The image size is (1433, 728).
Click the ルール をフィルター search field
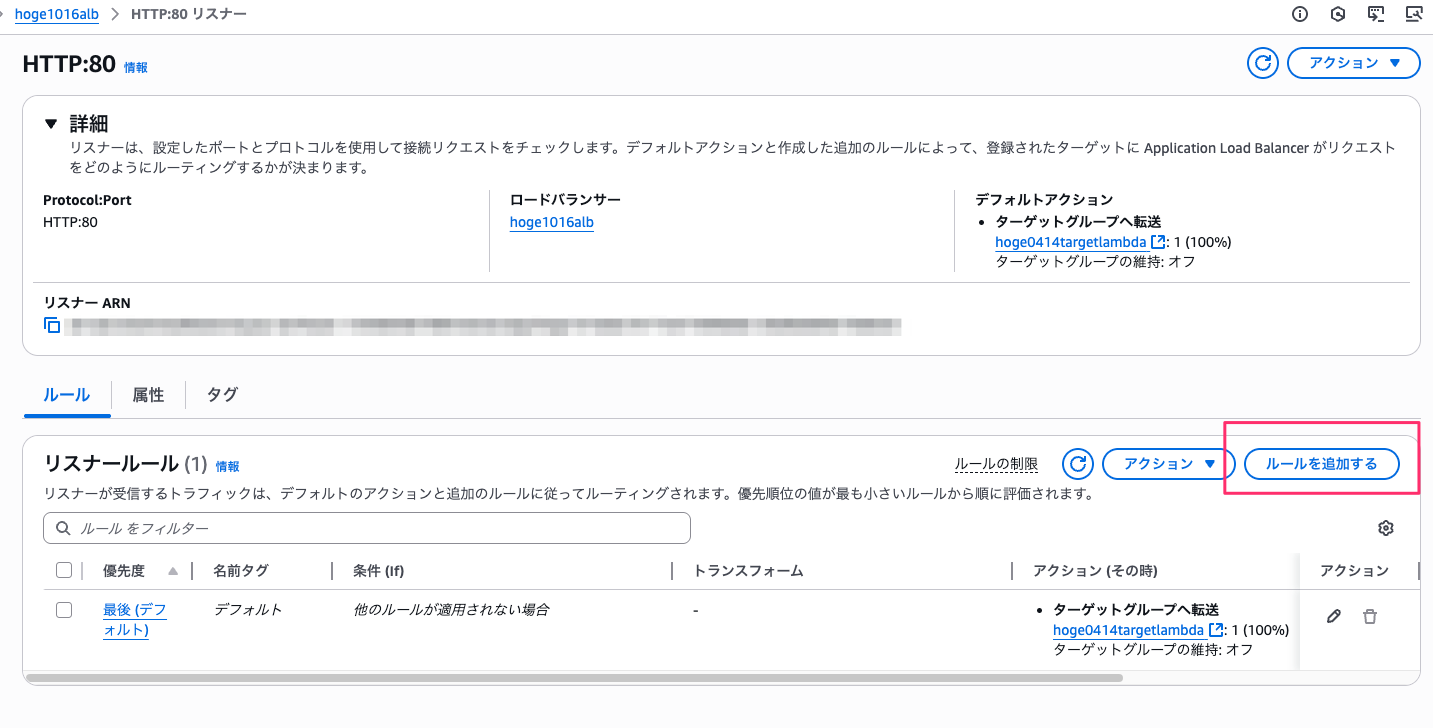[367, 528]
